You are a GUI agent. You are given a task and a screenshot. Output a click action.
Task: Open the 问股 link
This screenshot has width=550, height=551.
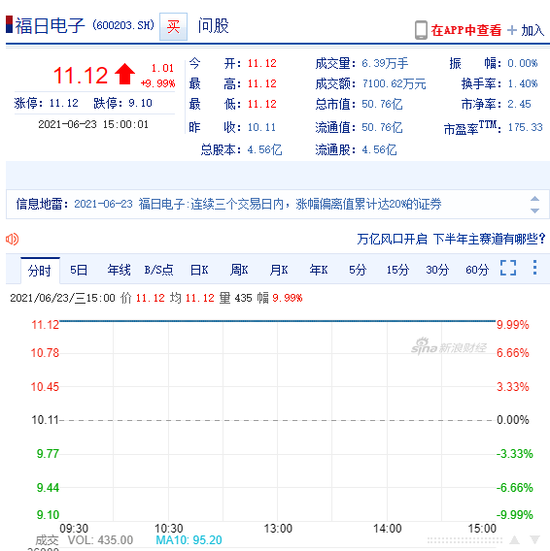click(x=213, y=26)
